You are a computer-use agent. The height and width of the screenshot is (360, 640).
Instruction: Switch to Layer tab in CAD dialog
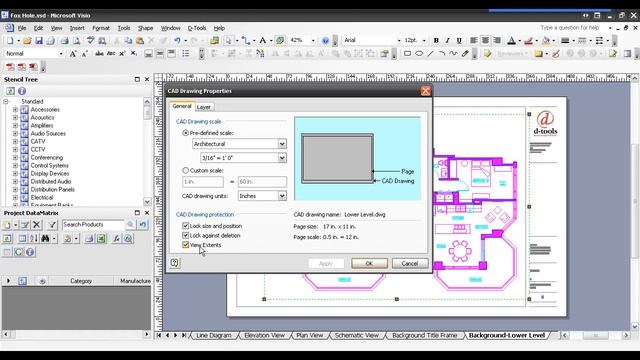pyautogui.click(x=203, y=107)
